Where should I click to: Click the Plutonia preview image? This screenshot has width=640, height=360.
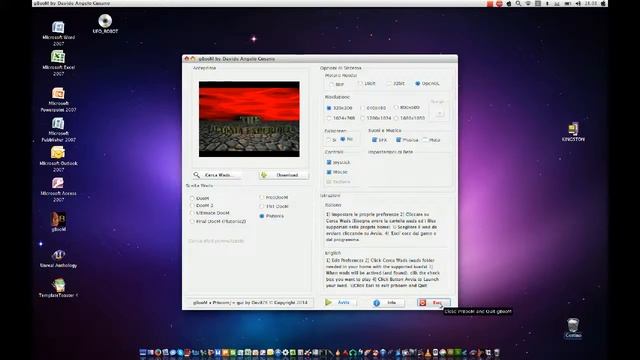pos(249,119)
